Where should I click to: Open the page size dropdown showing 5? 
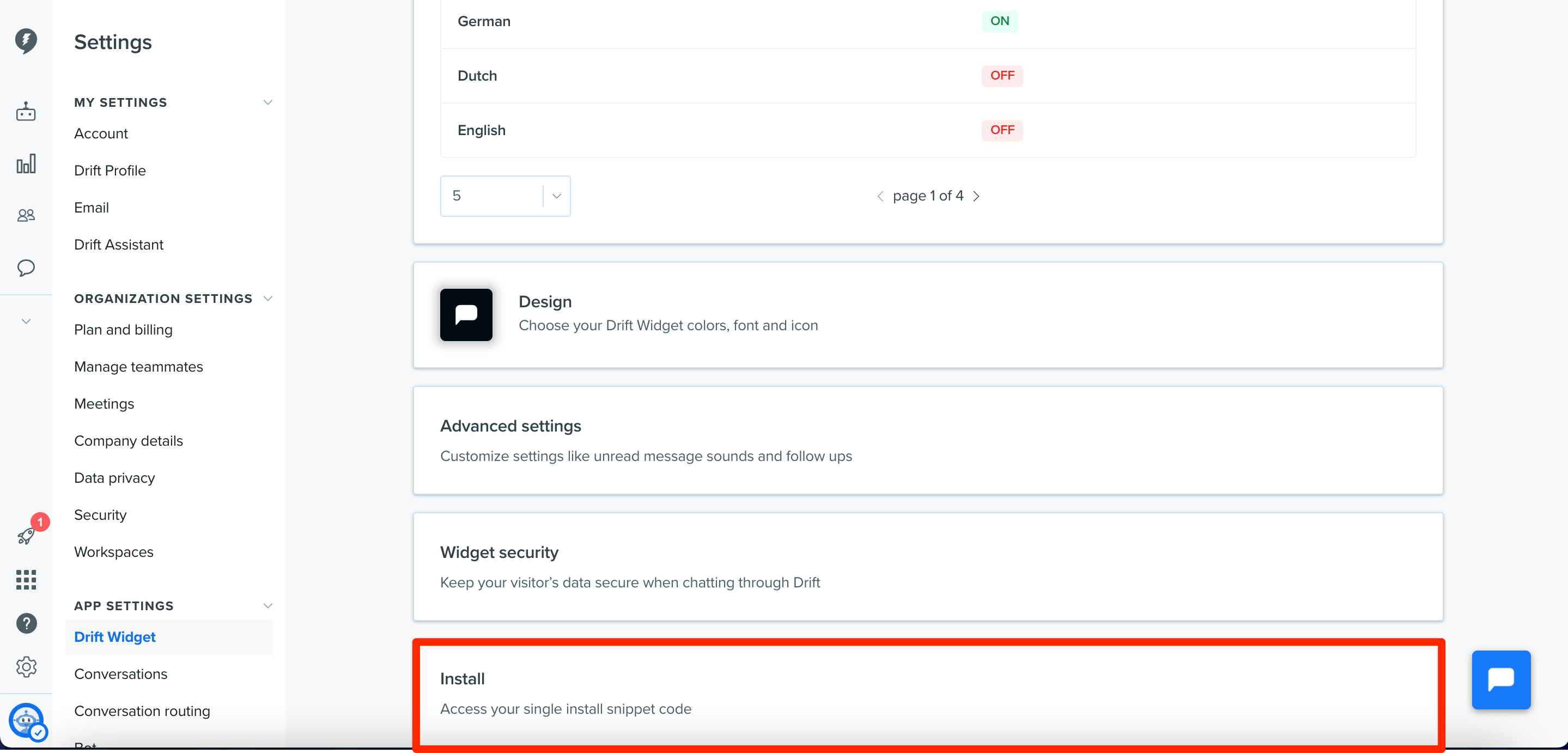click(x=555, y=196)
